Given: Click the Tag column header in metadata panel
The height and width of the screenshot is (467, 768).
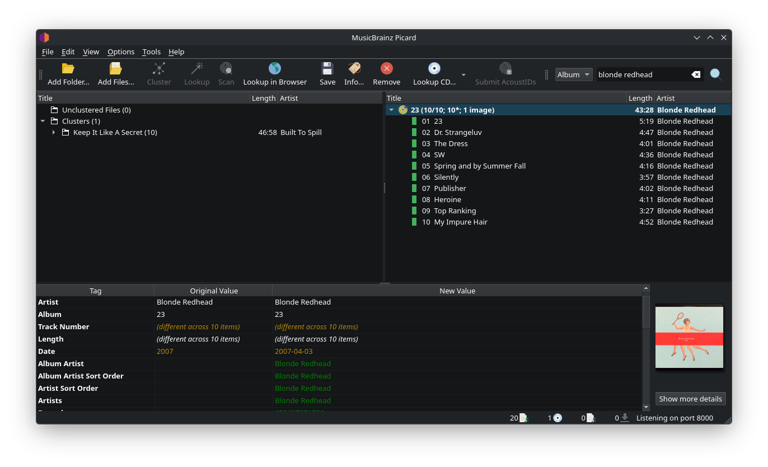Looking at the screenshot, I should pyautogui.click(x=96, y=291).
